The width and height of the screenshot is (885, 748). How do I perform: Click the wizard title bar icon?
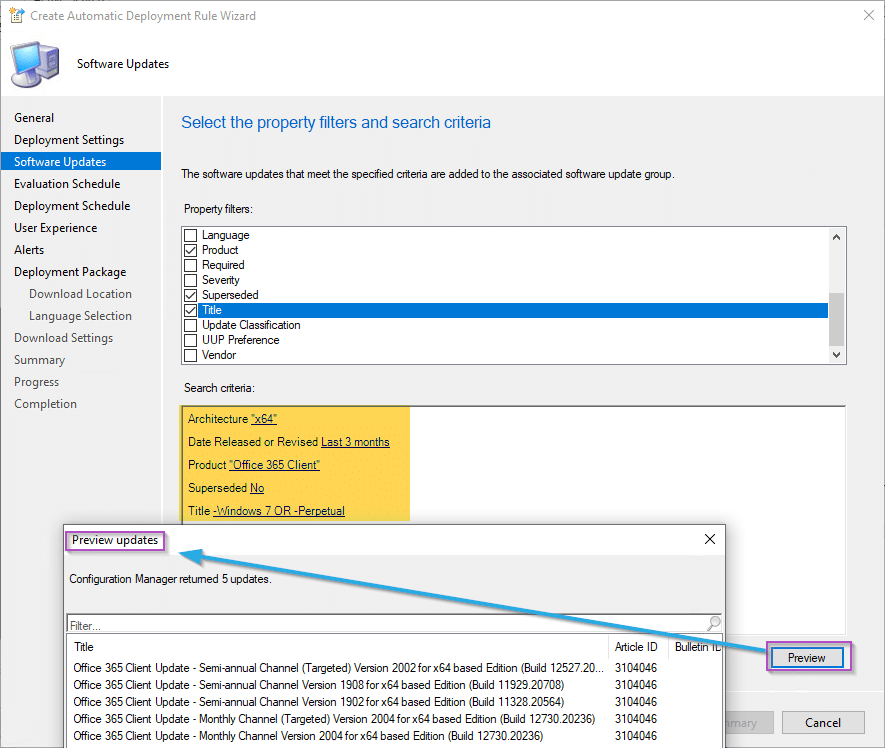(17, 16)
